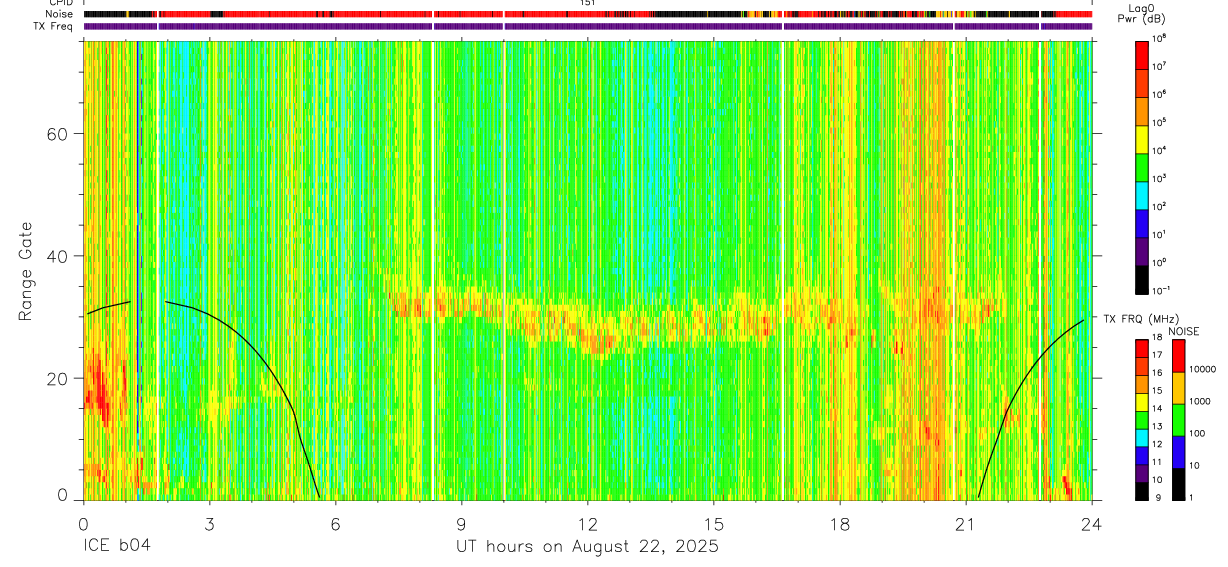The height and width of the screenshot is (567, 1228).
Task: Click the '9' tick label on the x-axis
Action: click(461, 523)
